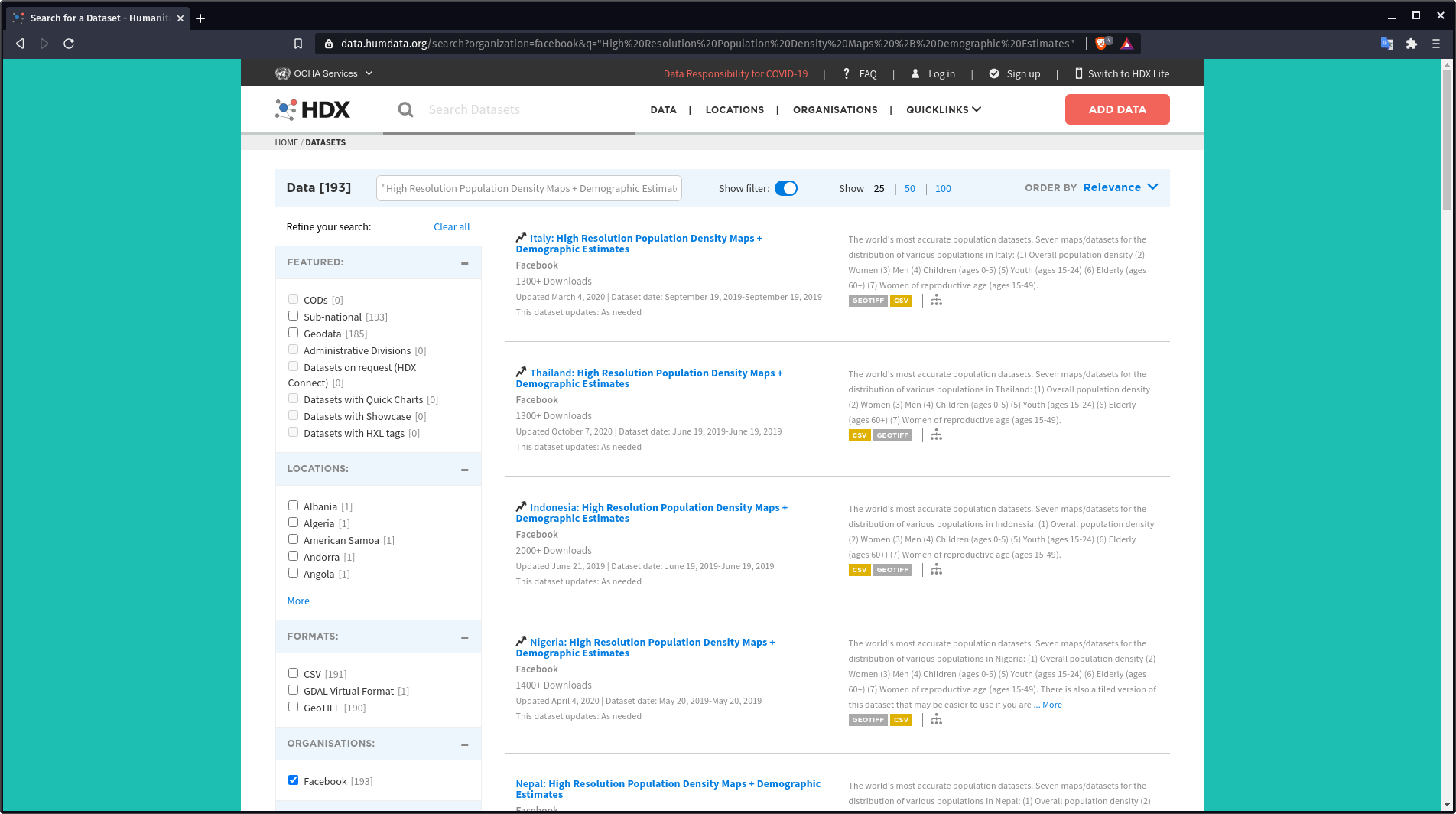Click the search magnifier icon
Viewport: 1456px width, 814px height.
[405, 110]
